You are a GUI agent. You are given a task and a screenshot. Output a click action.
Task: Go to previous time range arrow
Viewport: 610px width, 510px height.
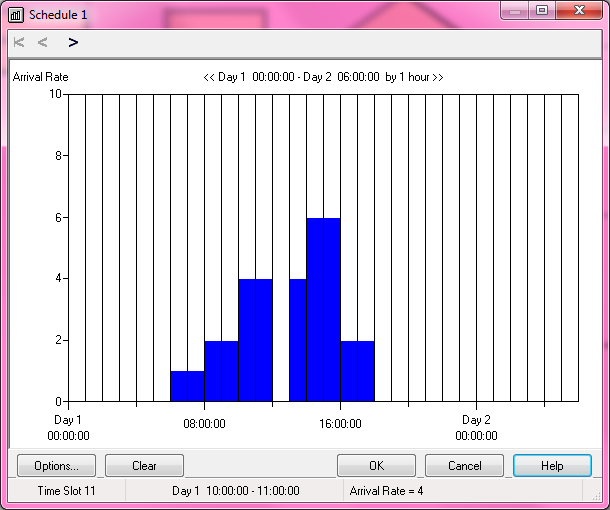coord(42,42)
